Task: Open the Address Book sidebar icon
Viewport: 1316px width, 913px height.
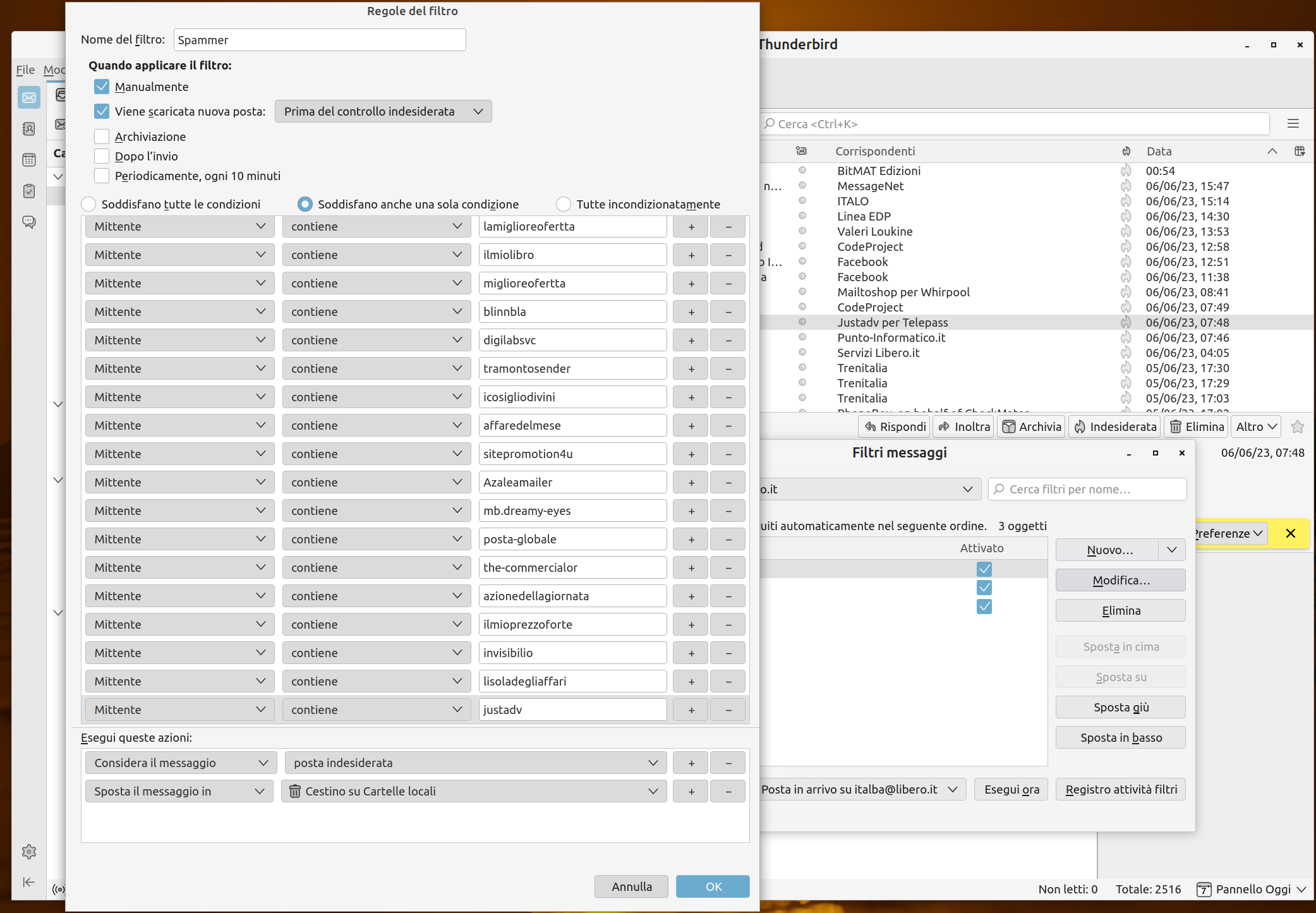Action: click(28, 129)
